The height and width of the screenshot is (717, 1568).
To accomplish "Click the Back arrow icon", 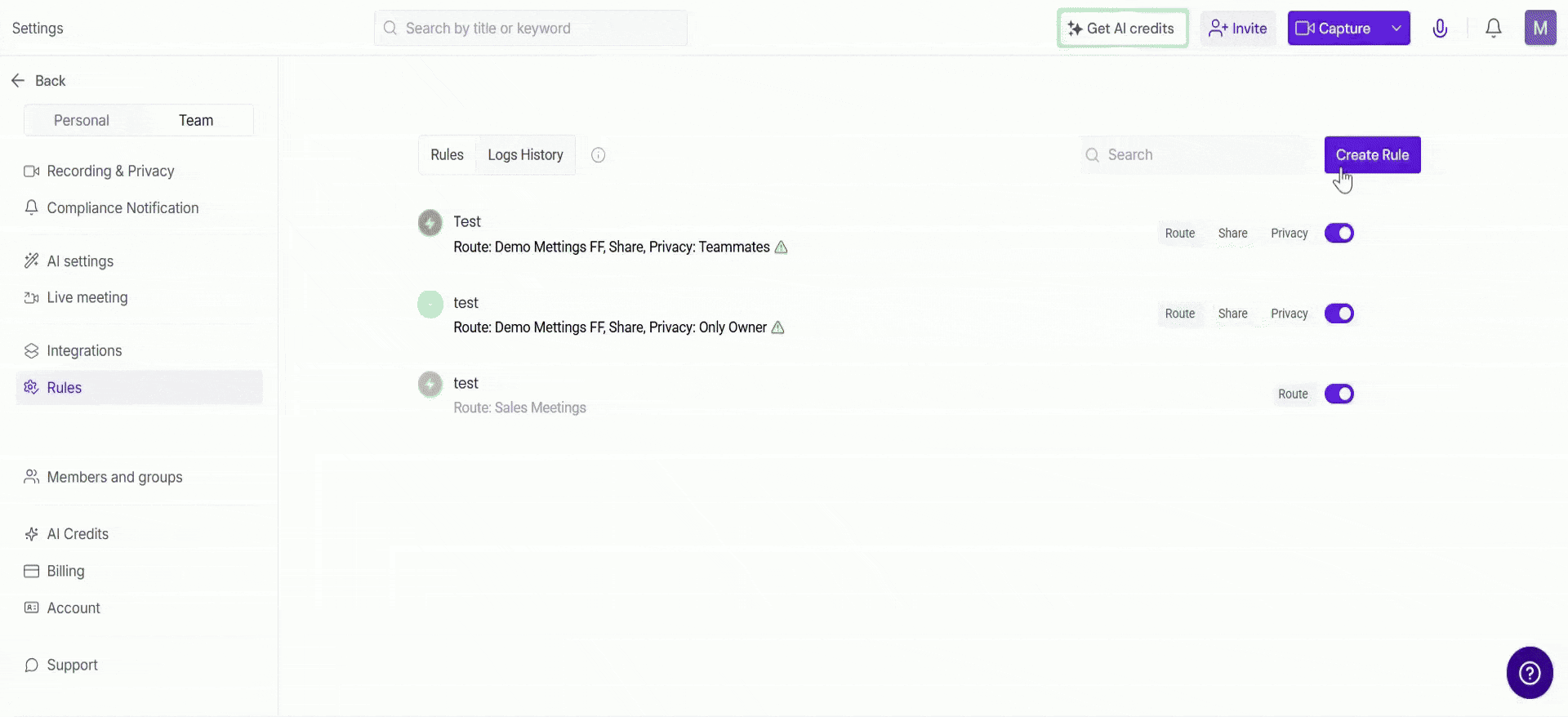I will (x=18, y=80).
